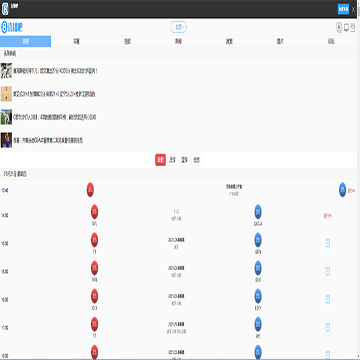
Task: Click the reminder calendar icon for T1 vs GEN
Action: (328, 243)
